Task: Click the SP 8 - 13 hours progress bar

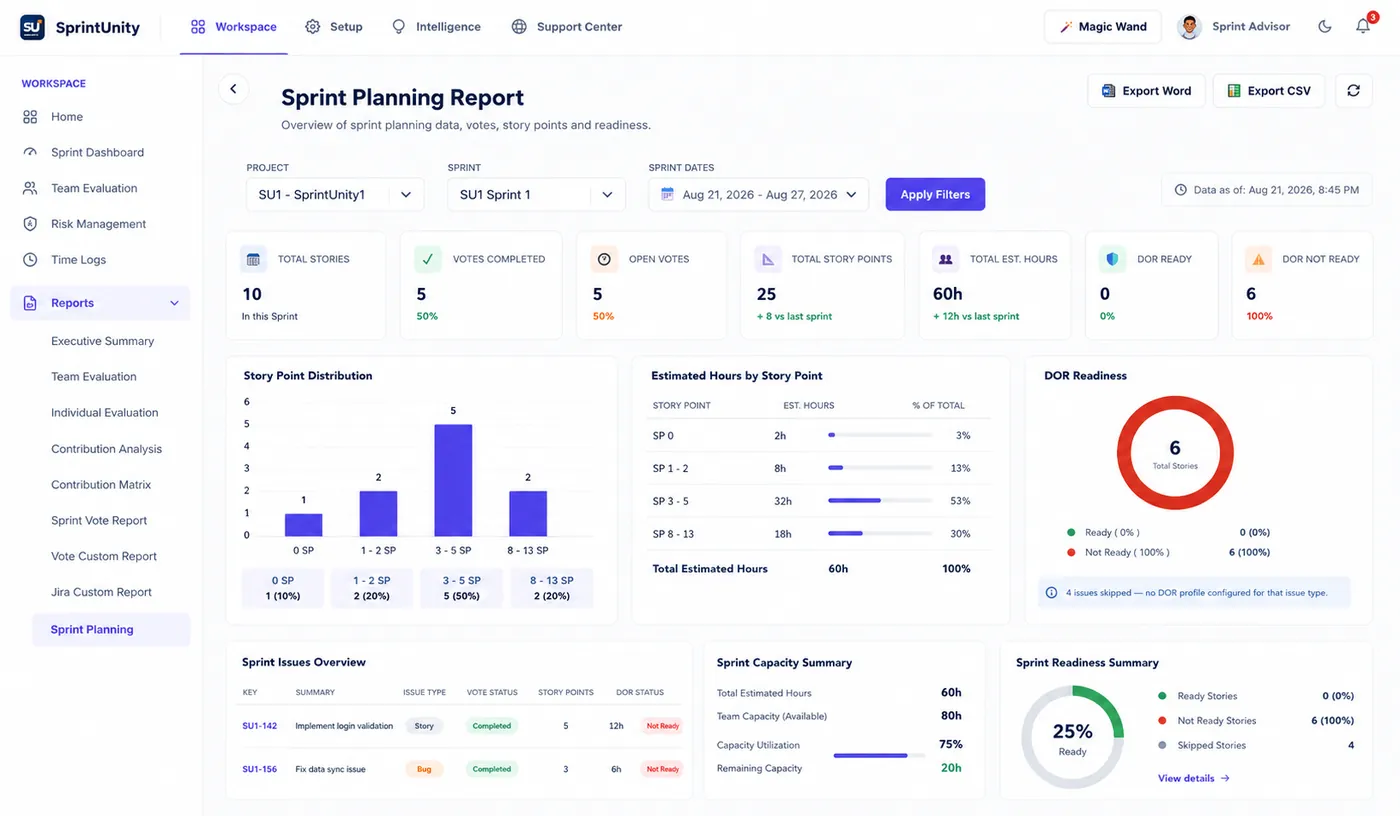Action: [x=880, y=534]
